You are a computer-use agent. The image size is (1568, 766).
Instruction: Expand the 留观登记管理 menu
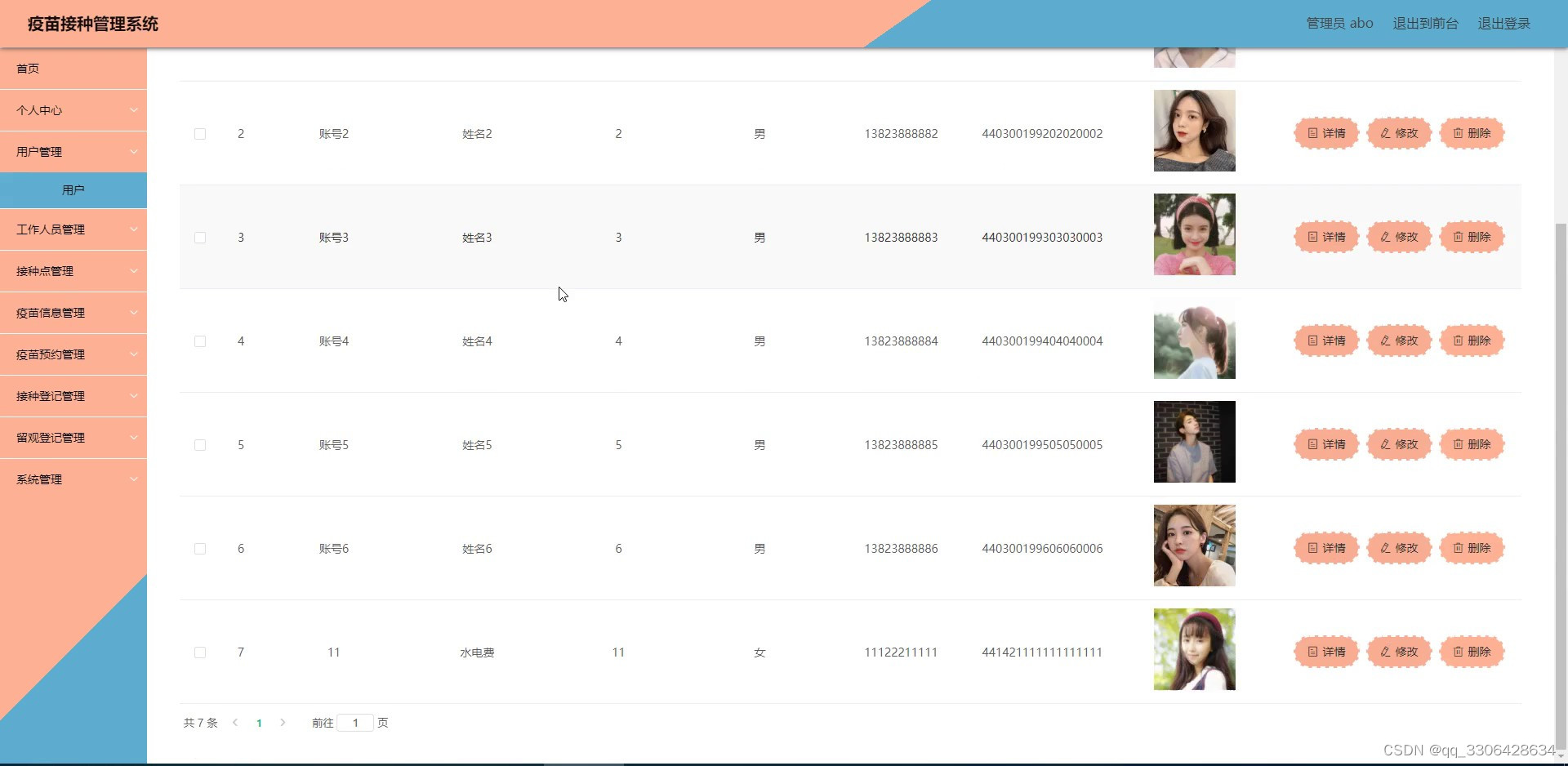[73, 438]
